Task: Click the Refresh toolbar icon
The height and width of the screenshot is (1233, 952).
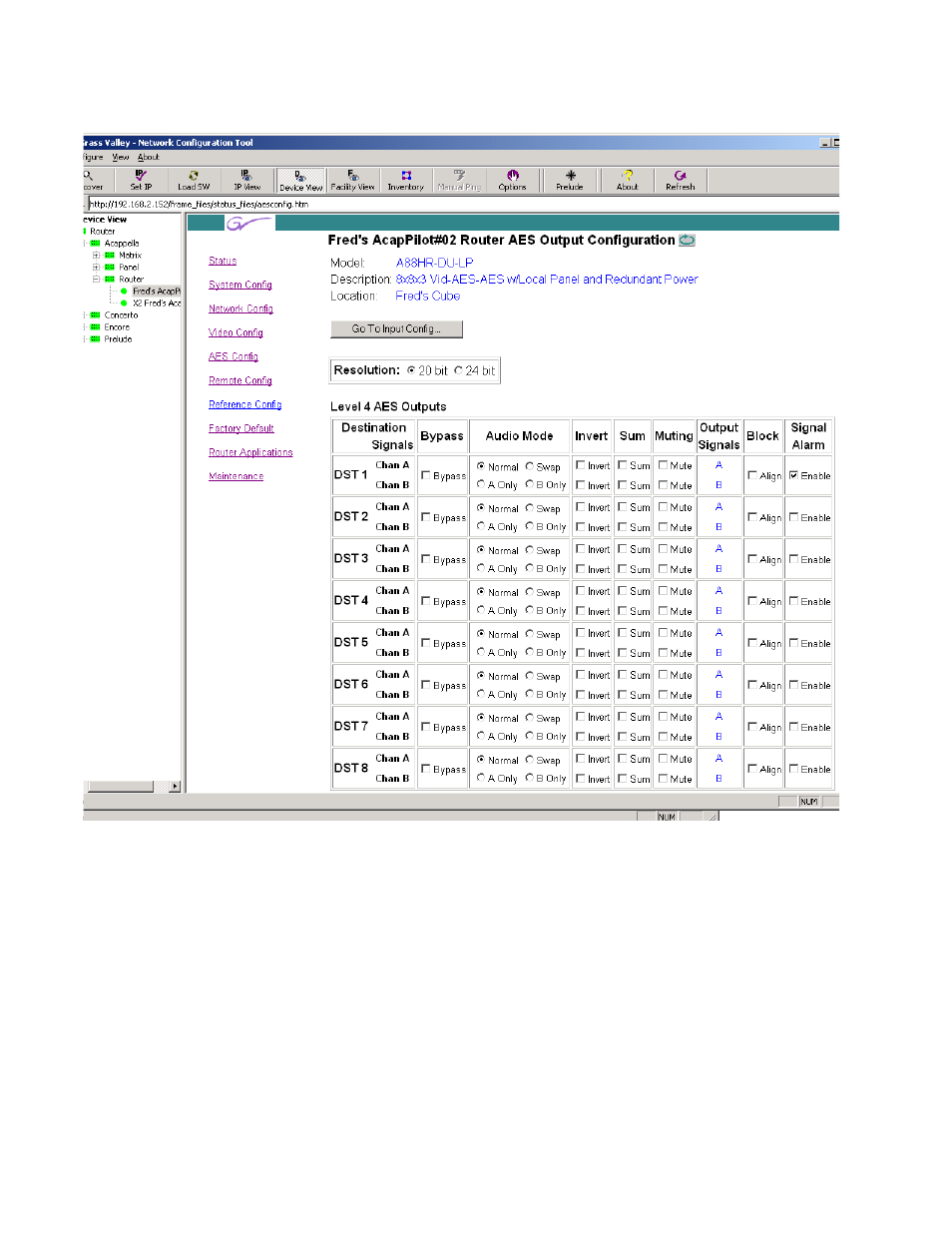Action: [680, 180]
